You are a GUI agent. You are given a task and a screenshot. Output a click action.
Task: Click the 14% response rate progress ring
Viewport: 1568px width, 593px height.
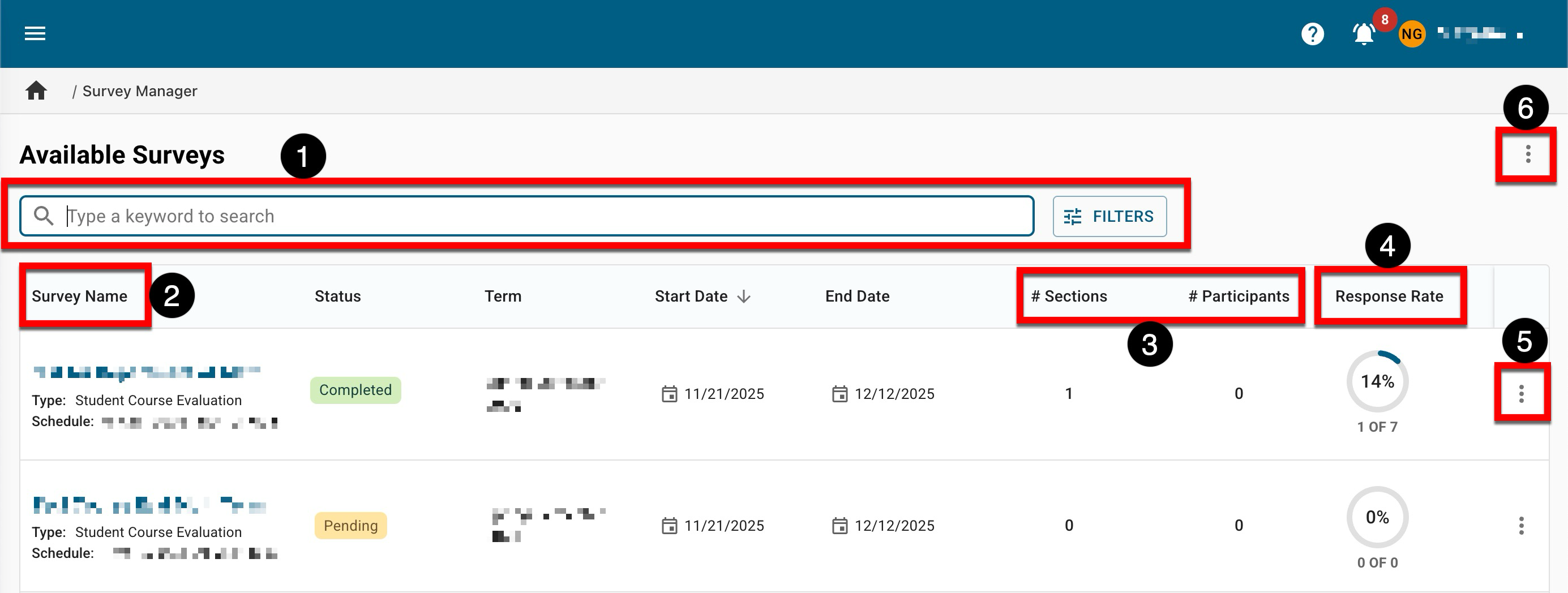click(1377, 382)
